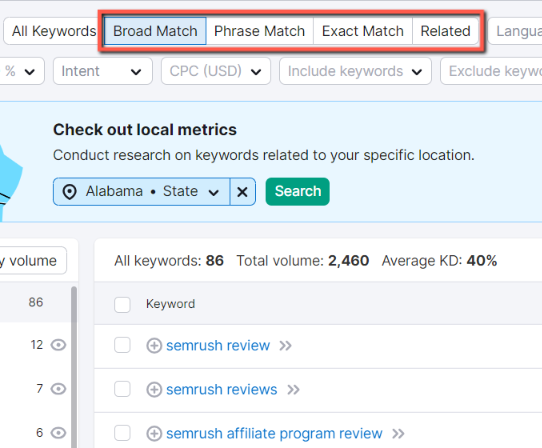Image resolution: width=542 pixels, height=448 pixels.
Task: Add semrush reviews with plus icon
Action: 154,389
